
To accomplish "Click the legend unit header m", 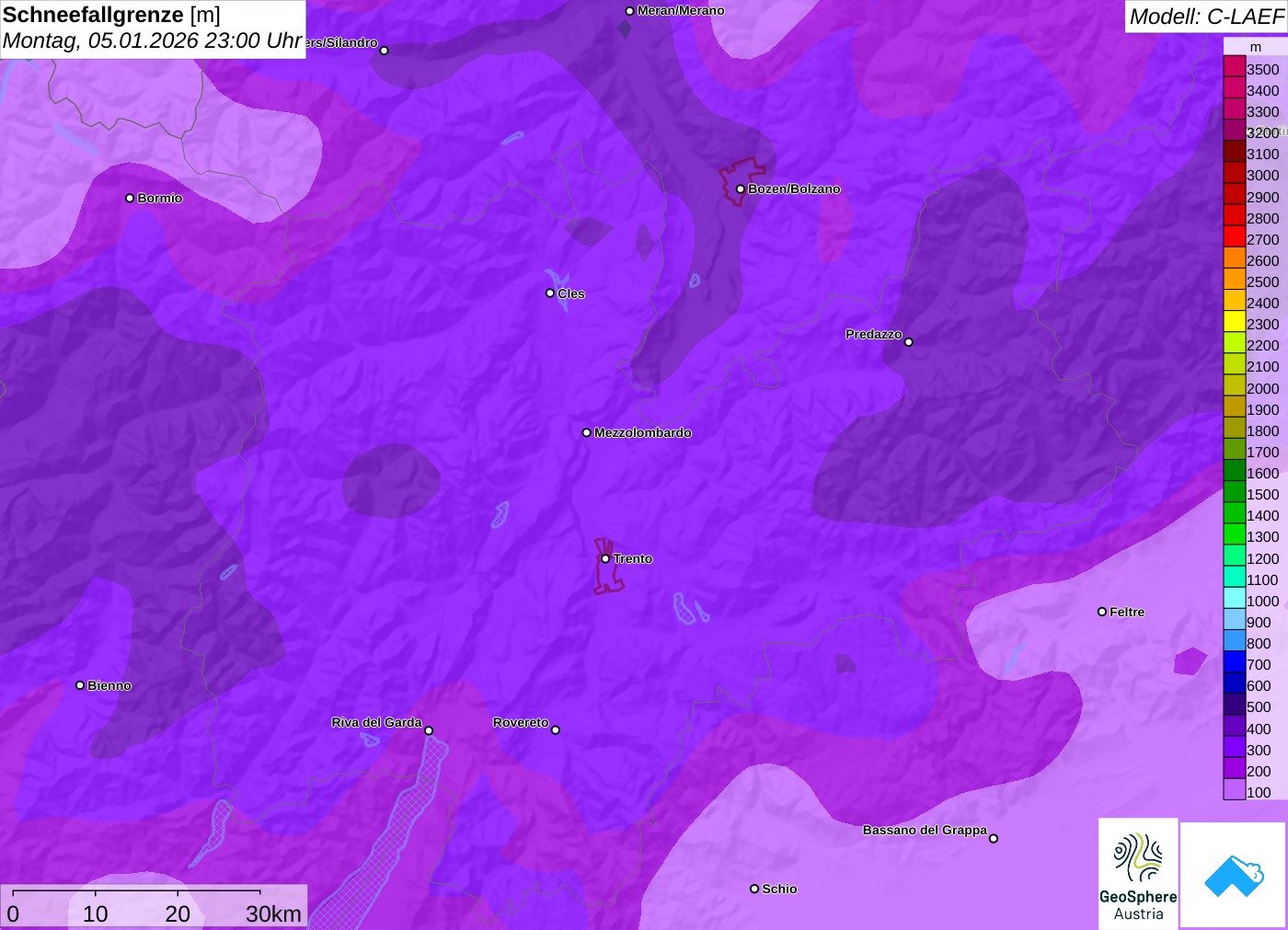I will pyautogui.click(x=1256, y=47).
